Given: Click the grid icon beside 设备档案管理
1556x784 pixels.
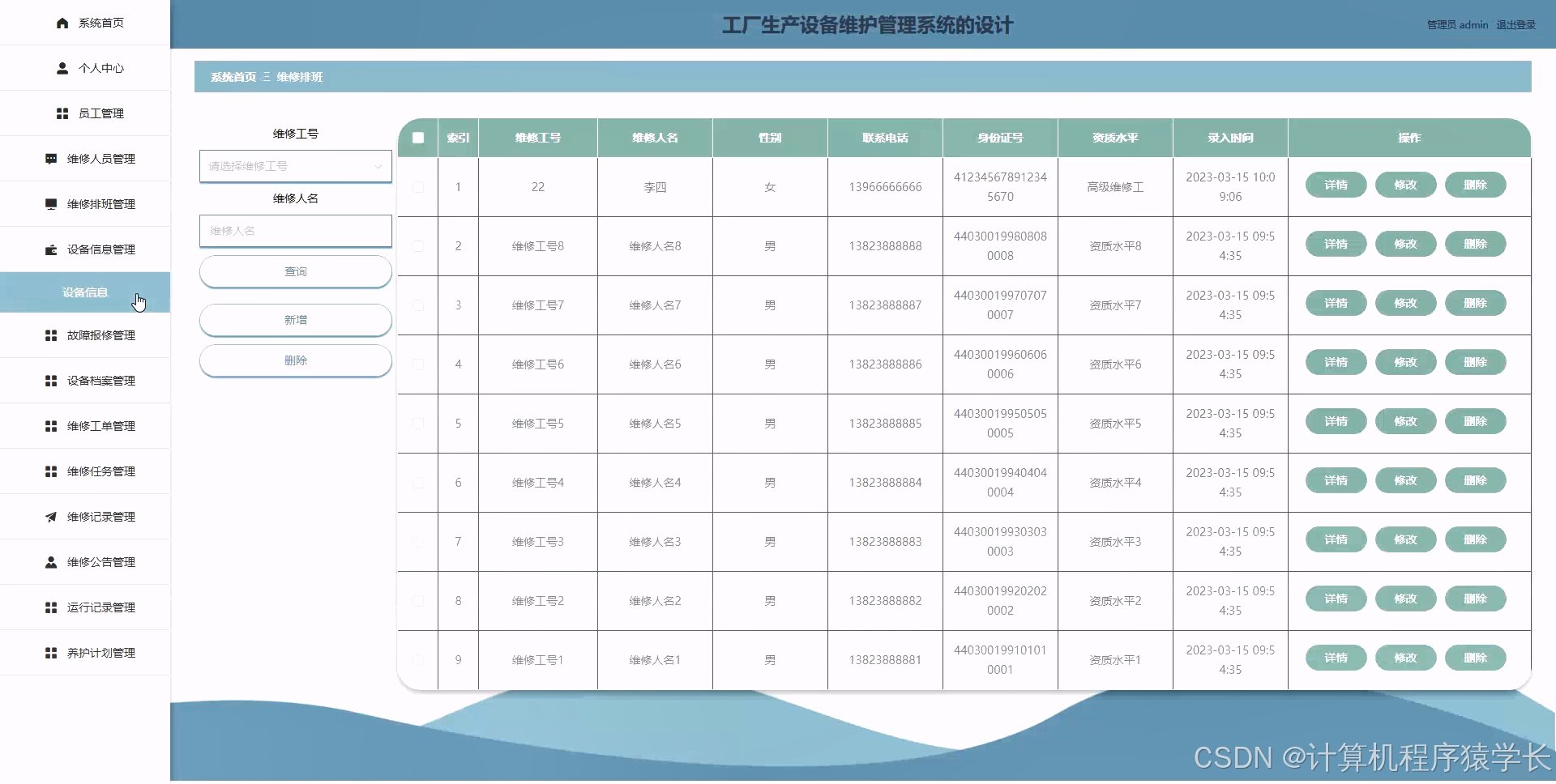Looking at the screenshot, I should [x=51, y=381].
